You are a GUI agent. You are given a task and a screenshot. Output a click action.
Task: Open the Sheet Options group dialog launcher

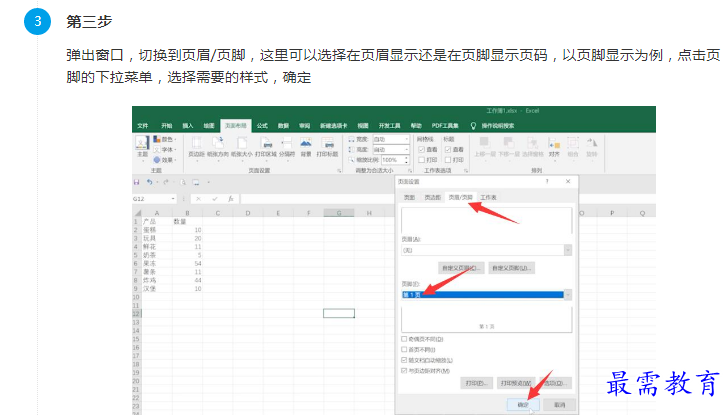click(466, 171)
